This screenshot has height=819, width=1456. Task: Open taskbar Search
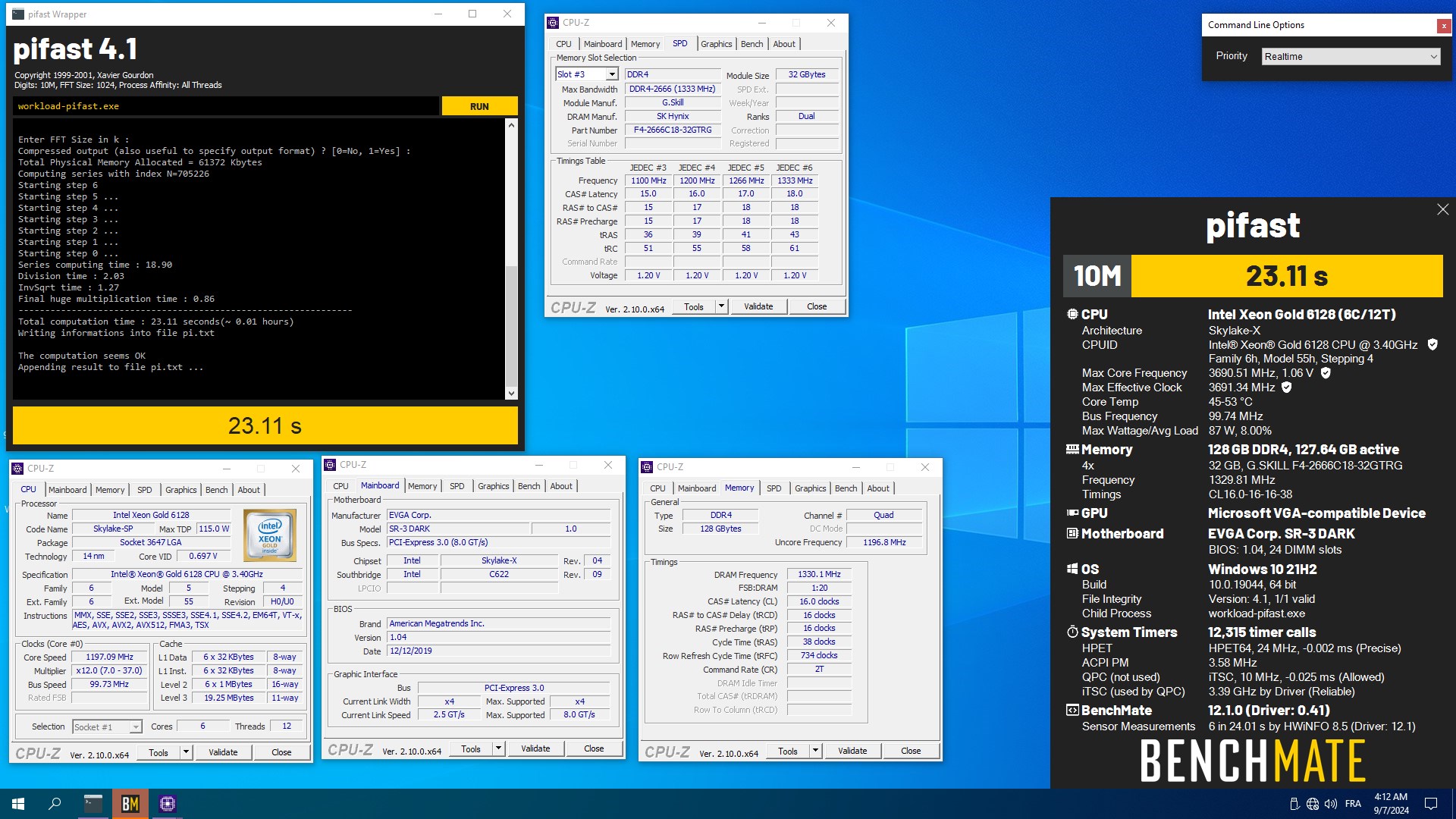click(55, 804)
